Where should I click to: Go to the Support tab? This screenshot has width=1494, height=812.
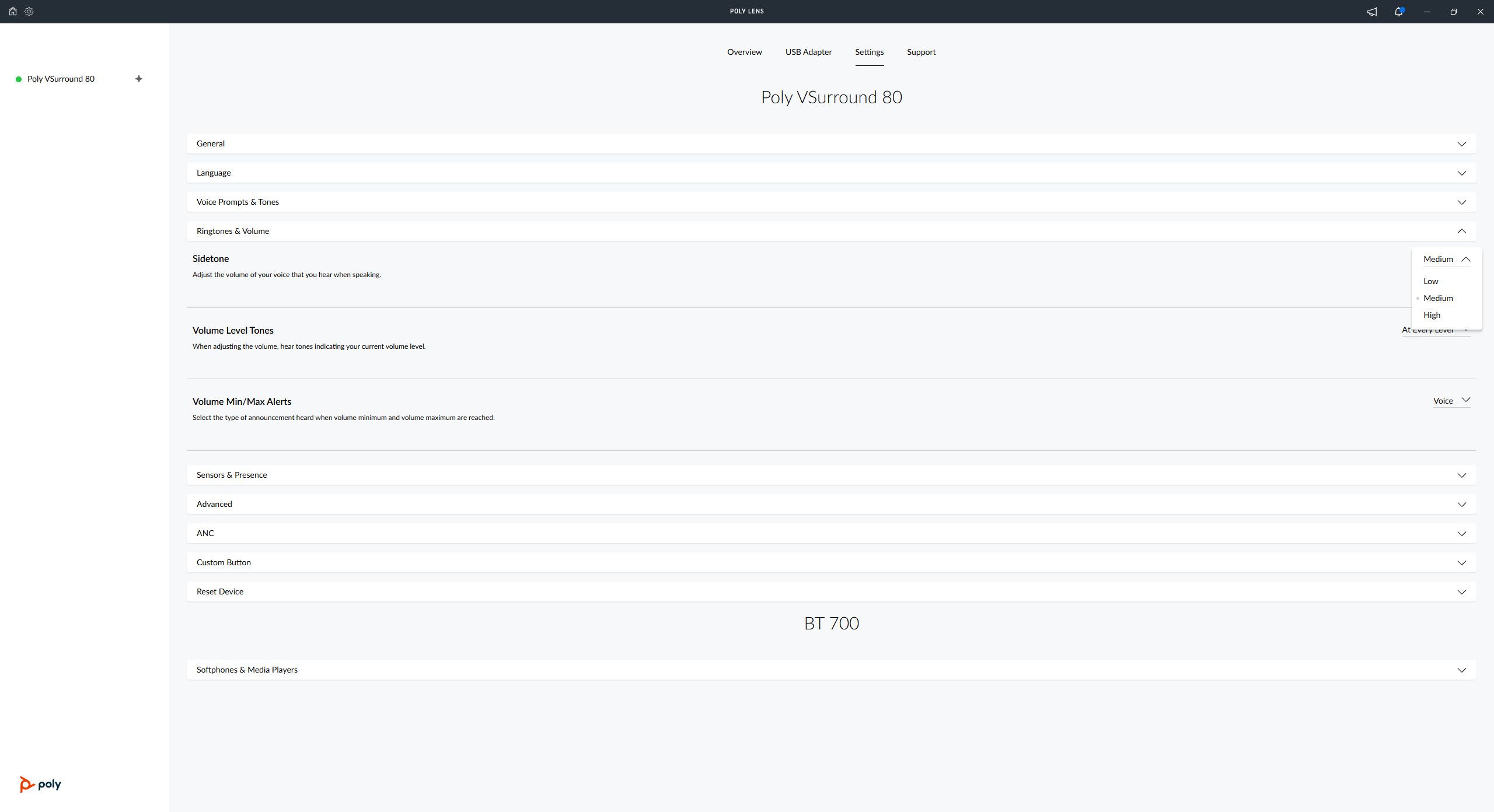click(921, 52)
